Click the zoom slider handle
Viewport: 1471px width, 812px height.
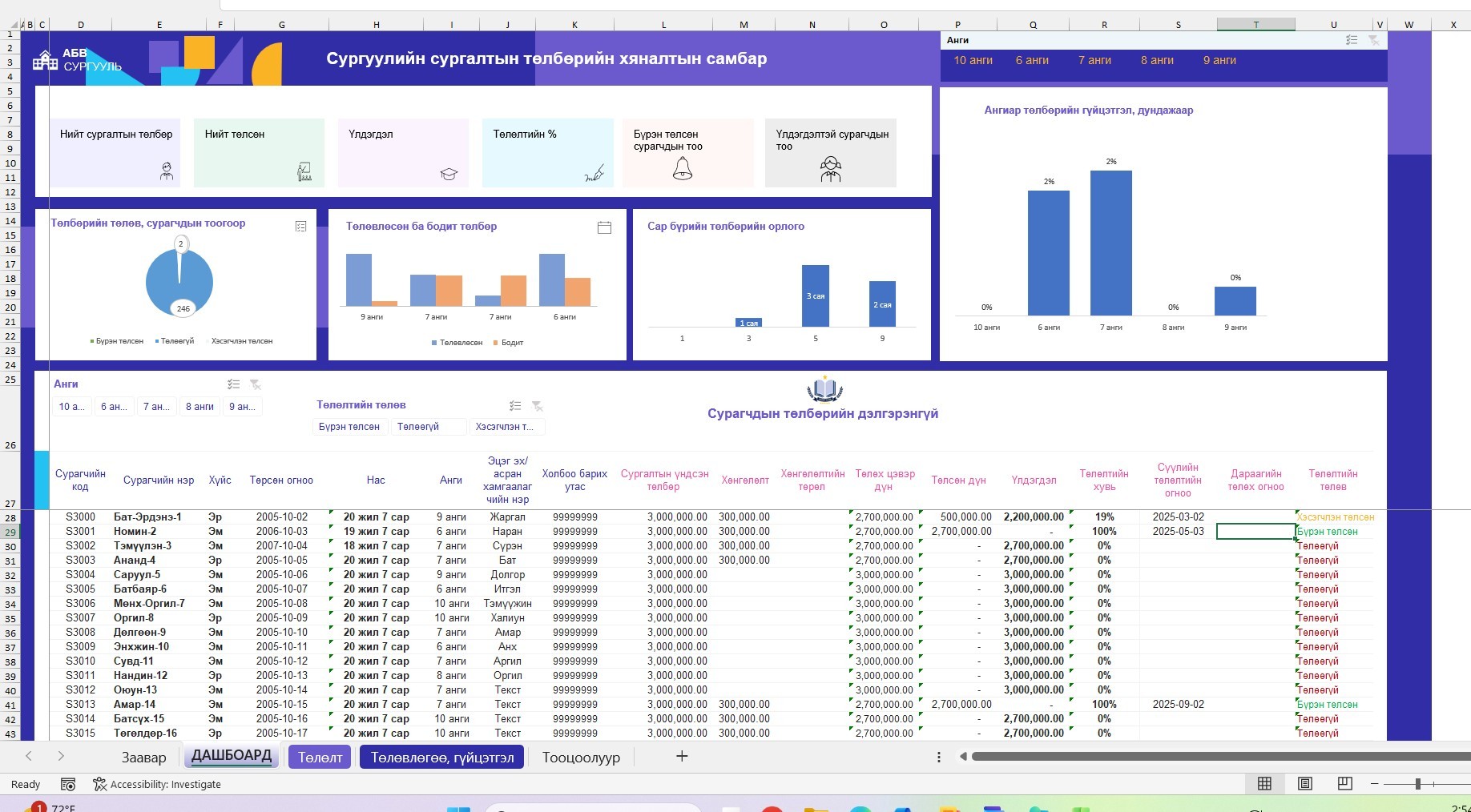1417,784
